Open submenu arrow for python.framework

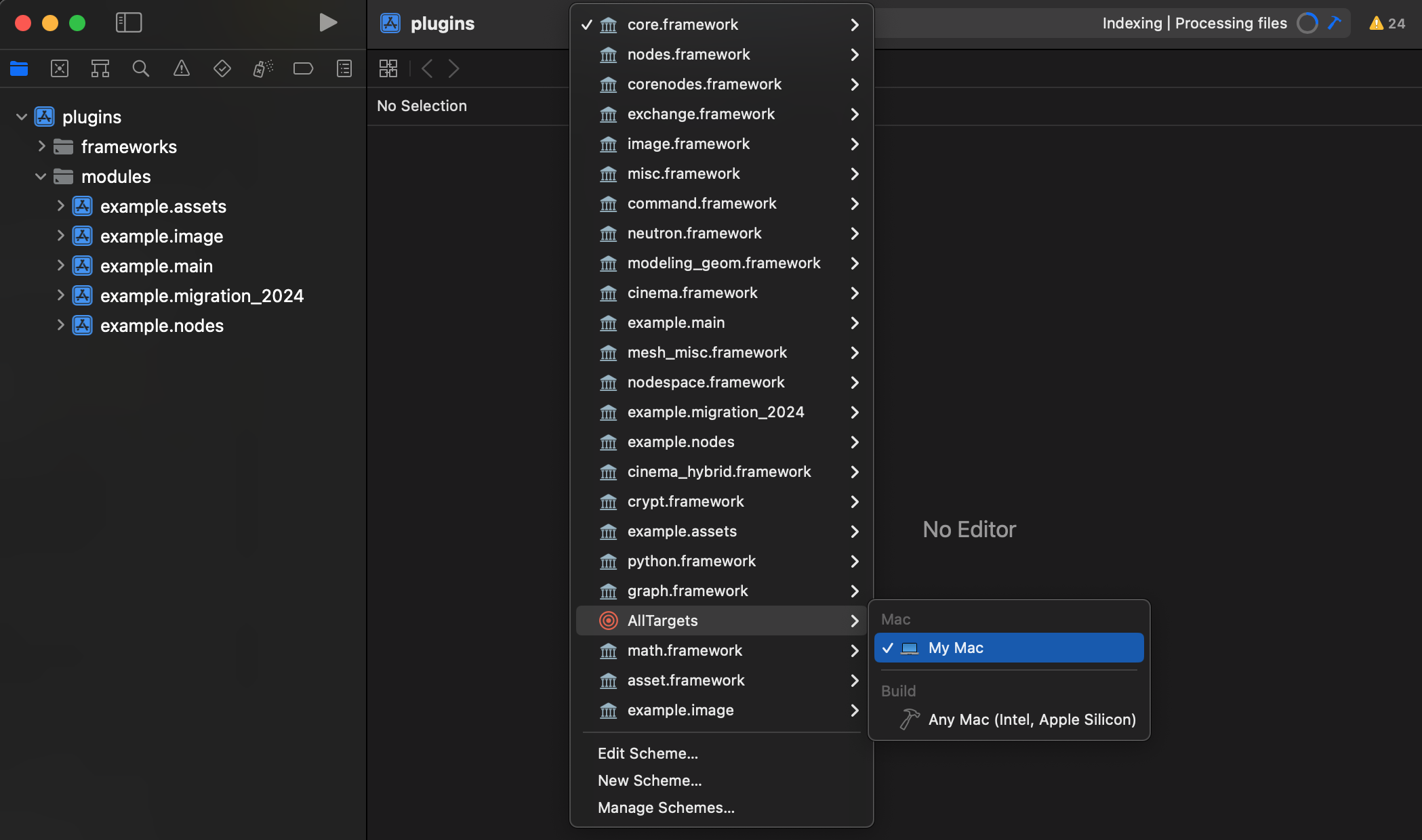(855, 561)
